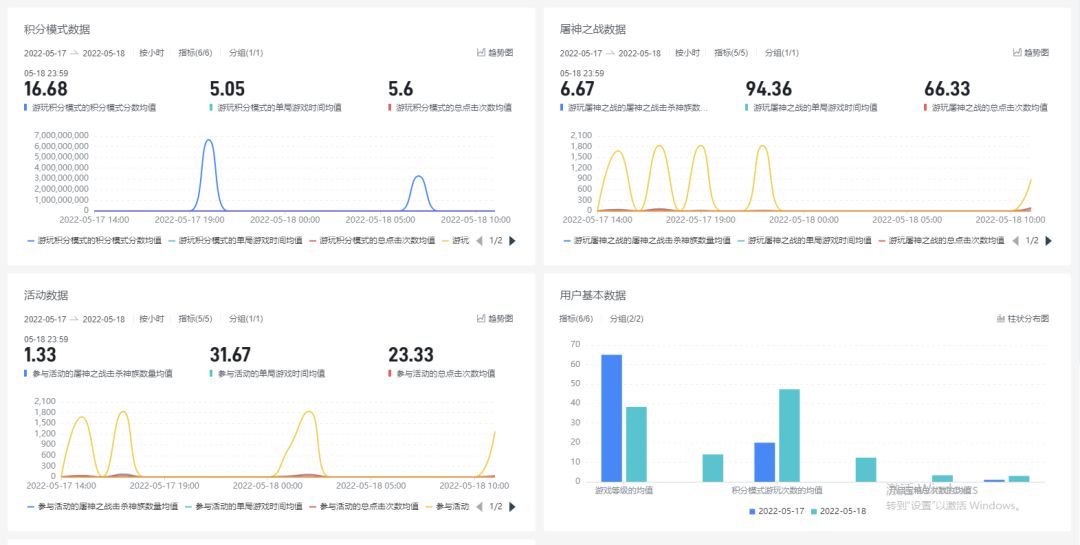The image size is (1080, 545).
Task: Click the 屠神之战数据 panel title
Action: tap(593, 29)
